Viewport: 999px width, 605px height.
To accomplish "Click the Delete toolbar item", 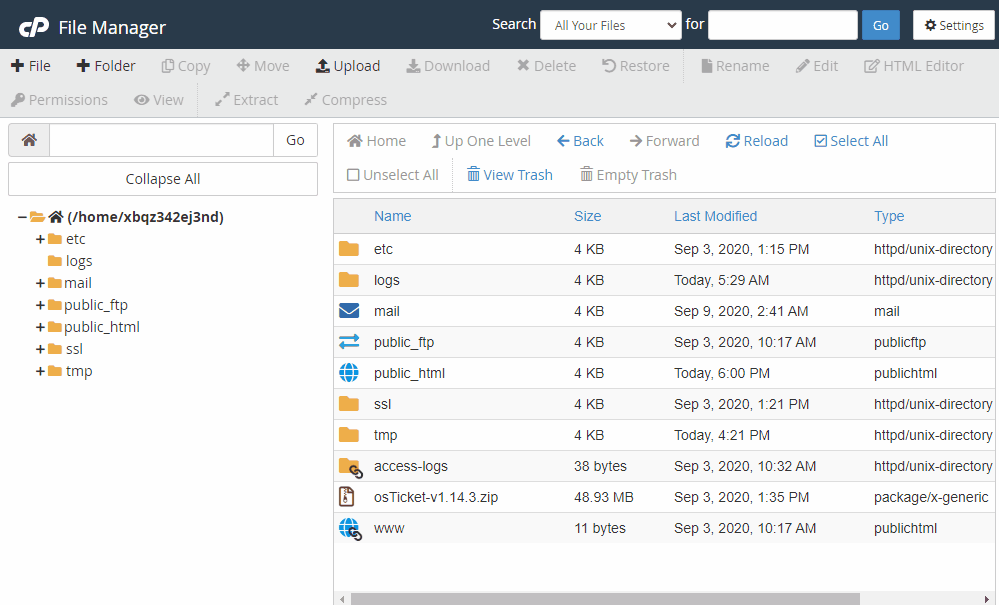I will tap(546, 66).
